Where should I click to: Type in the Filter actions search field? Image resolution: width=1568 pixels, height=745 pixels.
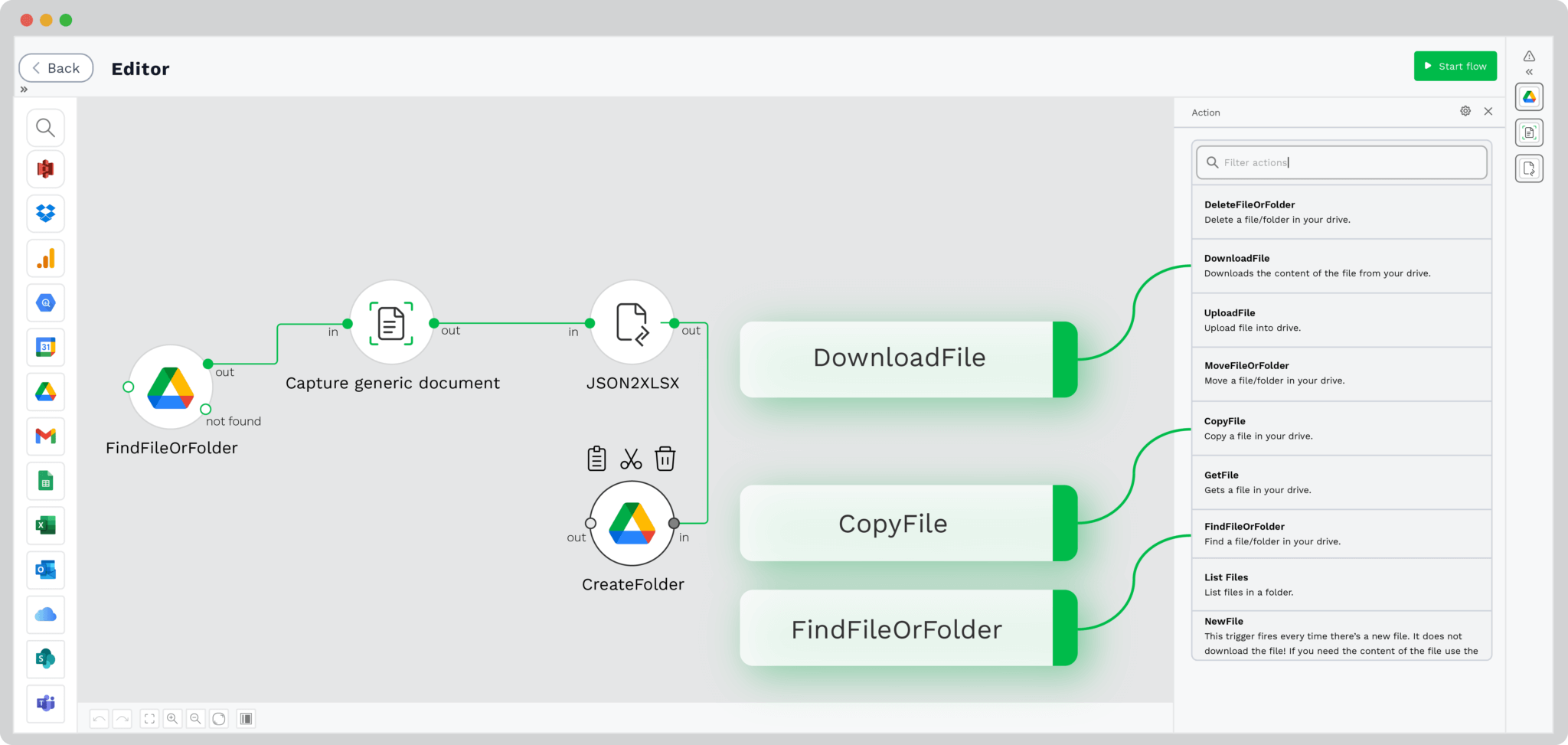tap(1340, 162)
